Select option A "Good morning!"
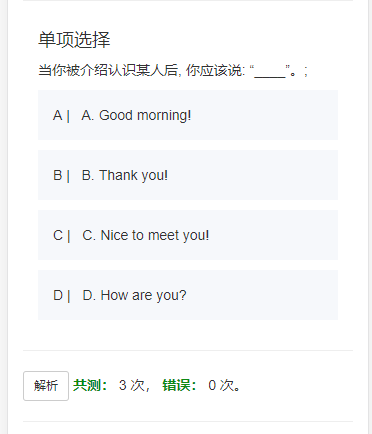 [x=188, y=115]
